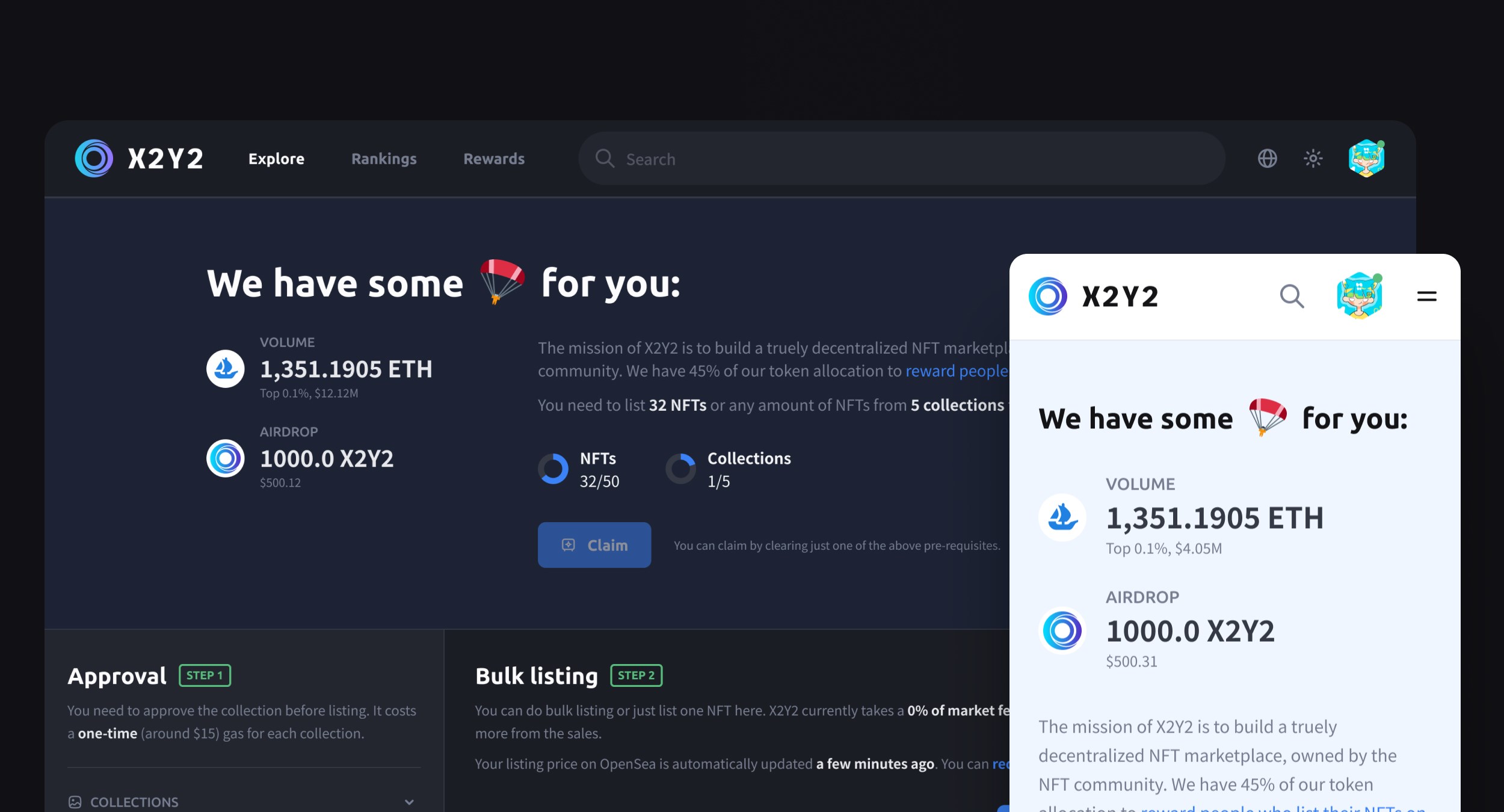Click the OpenSea icon beside desktop Volume
Image resolution: width=1504 pixels, height=812 pixels.
point(226,369)
